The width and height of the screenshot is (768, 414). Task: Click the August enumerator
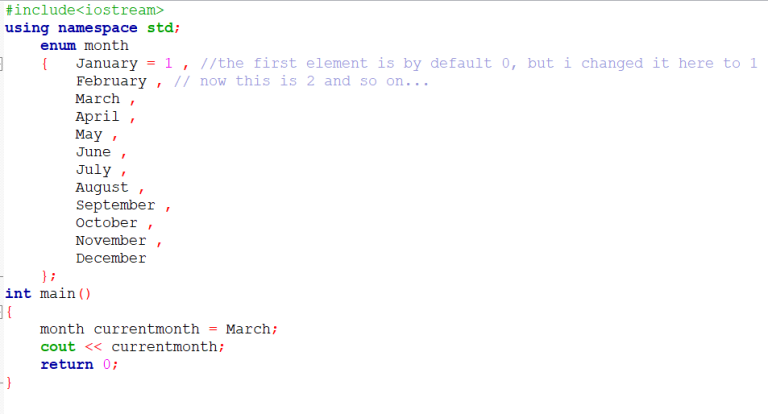[x=102, y=188]
